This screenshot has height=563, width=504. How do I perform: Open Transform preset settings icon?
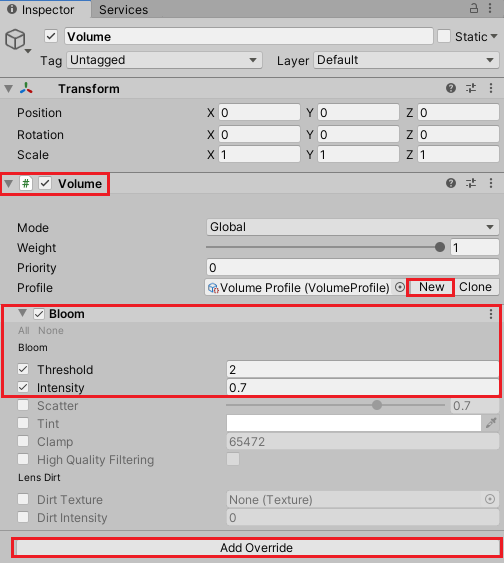point(471,88)
